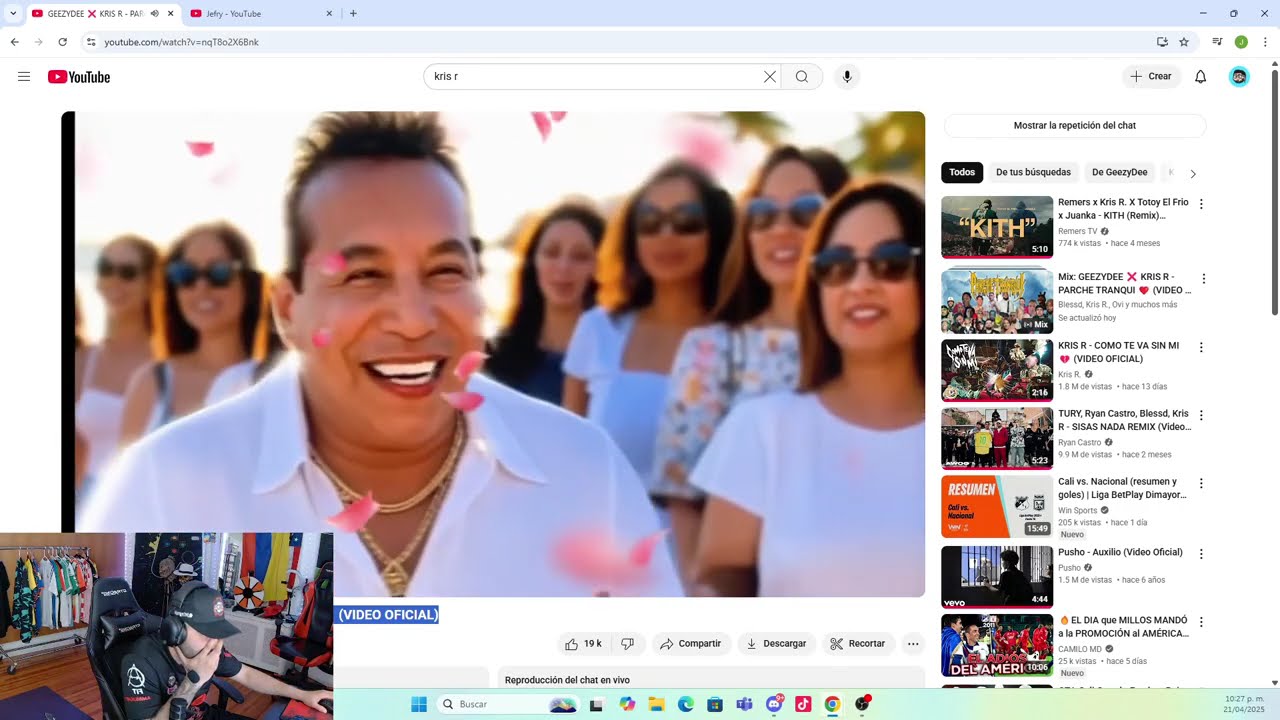Open the tab search dropdown arrow
This screenshot has width=1280, height=720.
[x=13, y=14]
